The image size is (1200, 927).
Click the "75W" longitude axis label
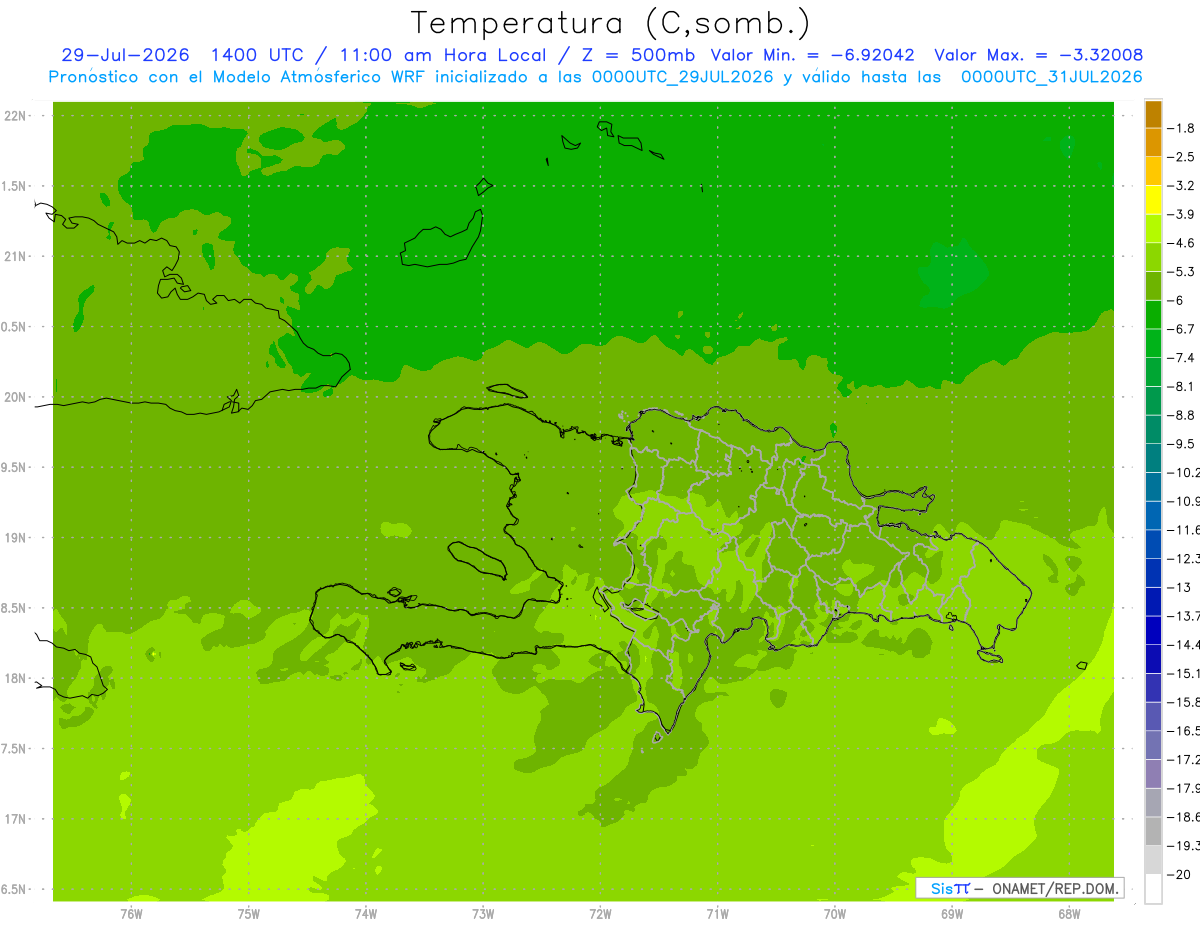coord(249,914)
